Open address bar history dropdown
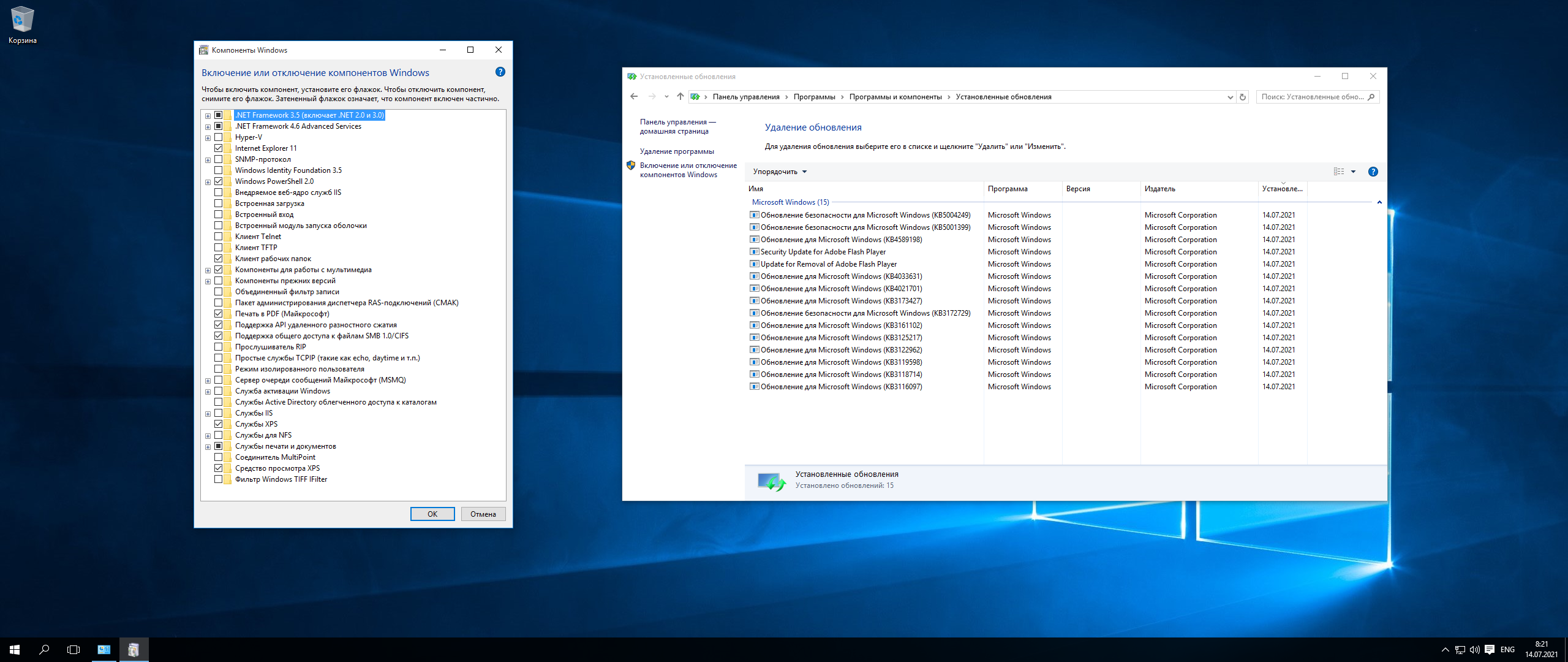This screenshot has width=1568, height=662. [x=1230, y=97]
